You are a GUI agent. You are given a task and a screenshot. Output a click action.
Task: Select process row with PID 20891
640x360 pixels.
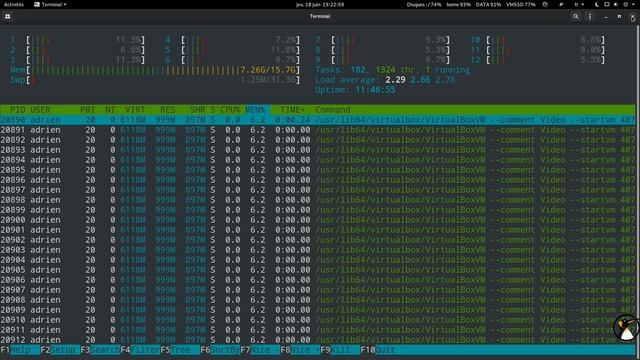click(x=318, y=130)
